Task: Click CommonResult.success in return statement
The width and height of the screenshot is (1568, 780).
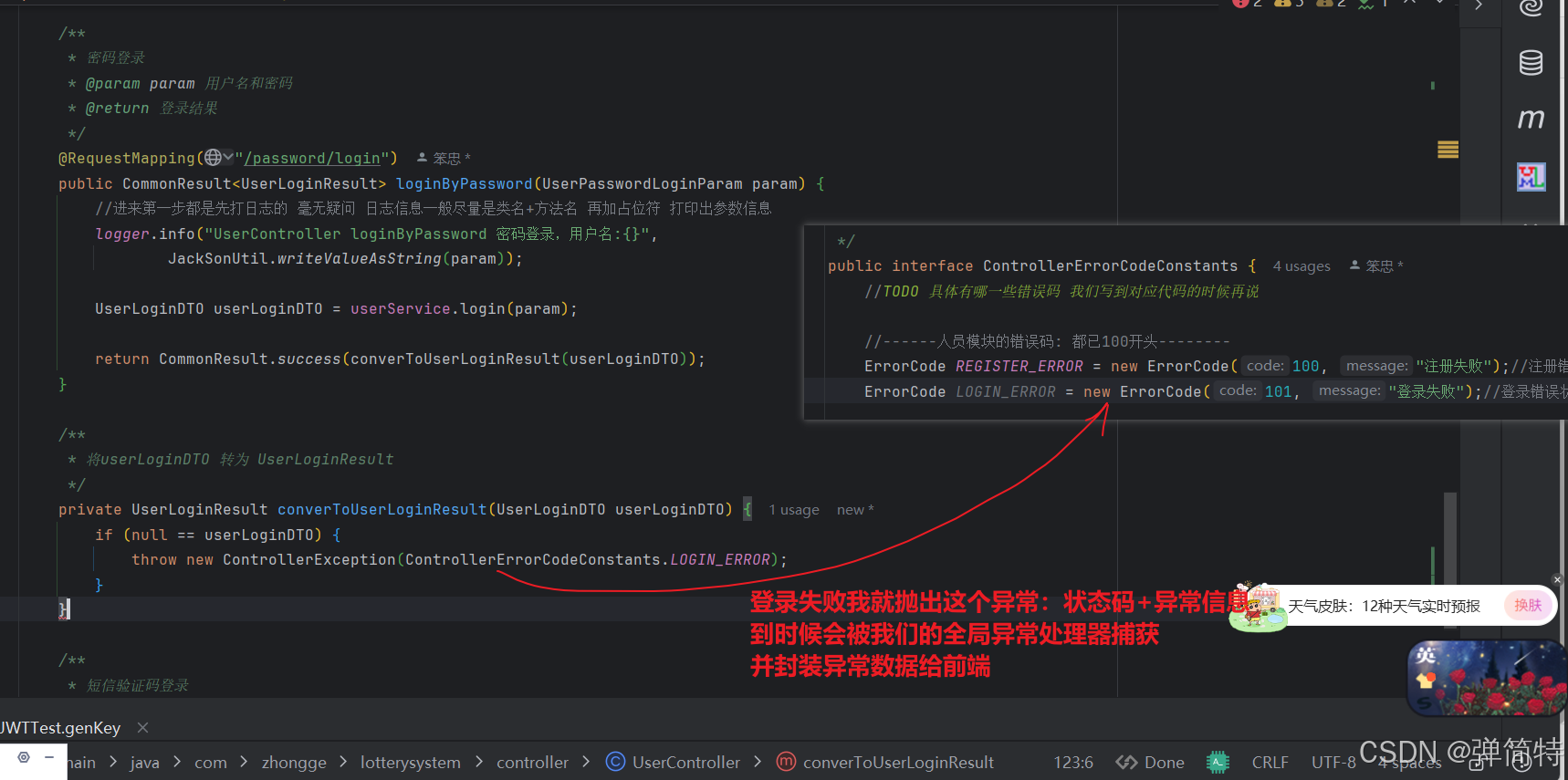Action: tap(249, 359)
